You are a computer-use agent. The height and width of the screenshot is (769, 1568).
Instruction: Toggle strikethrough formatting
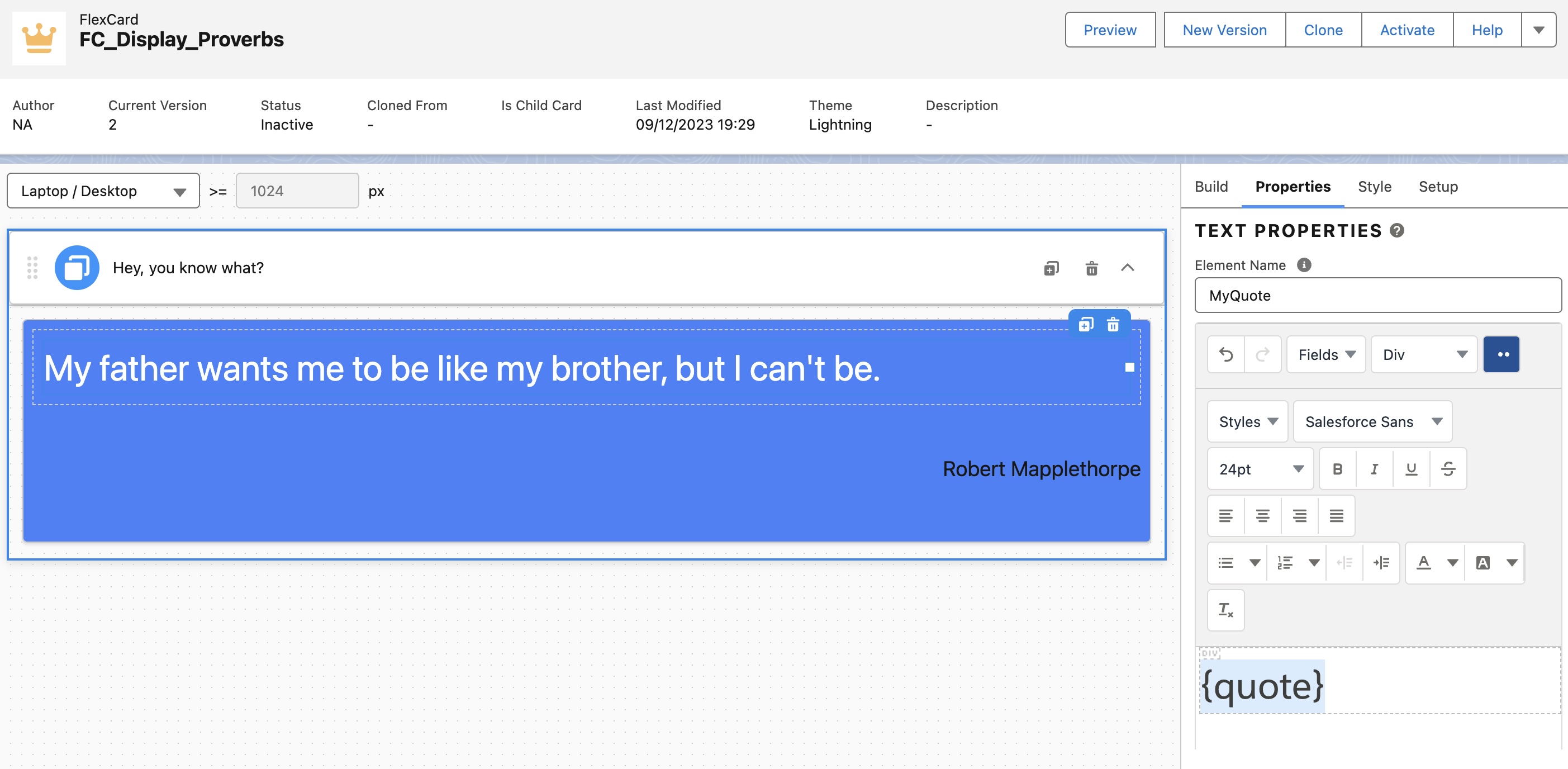click(1448, 469)
